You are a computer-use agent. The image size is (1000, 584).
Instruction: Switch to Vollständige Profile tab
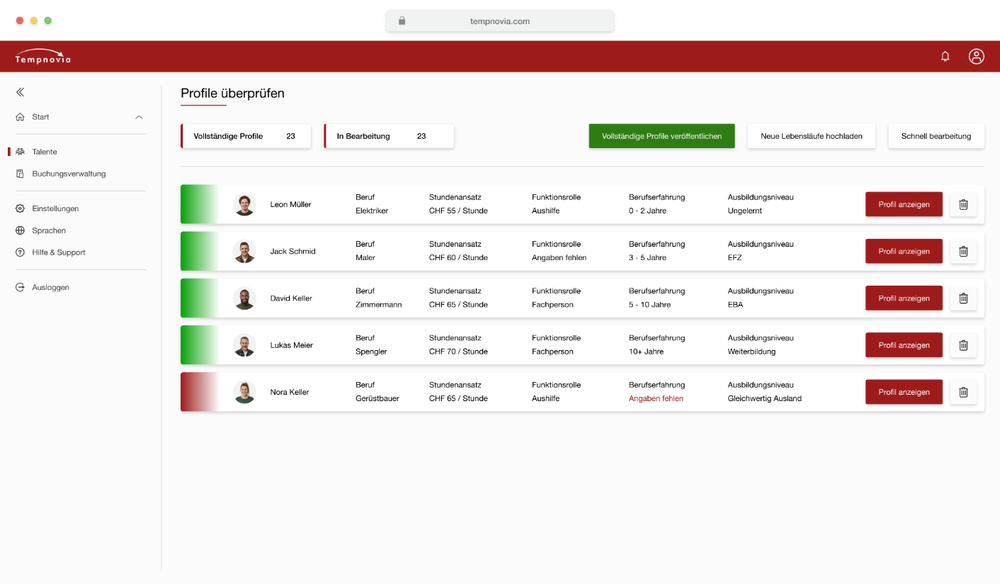[x=246, y=136]
